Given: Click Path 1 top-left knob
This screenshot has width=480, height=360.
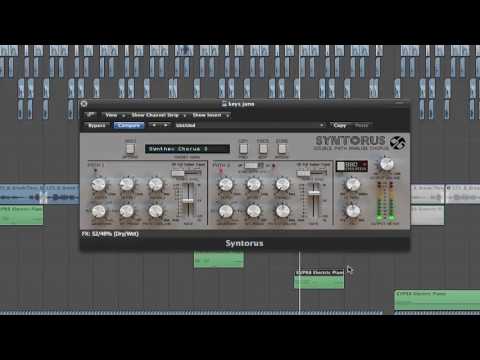Looking at the screenshot, I should (x=98, y=184).
